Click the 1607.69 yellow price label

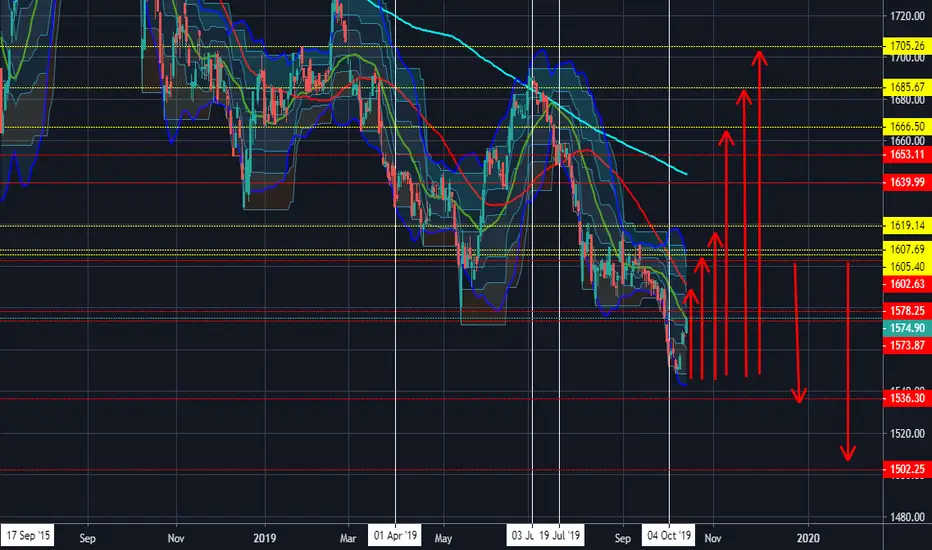907,249
